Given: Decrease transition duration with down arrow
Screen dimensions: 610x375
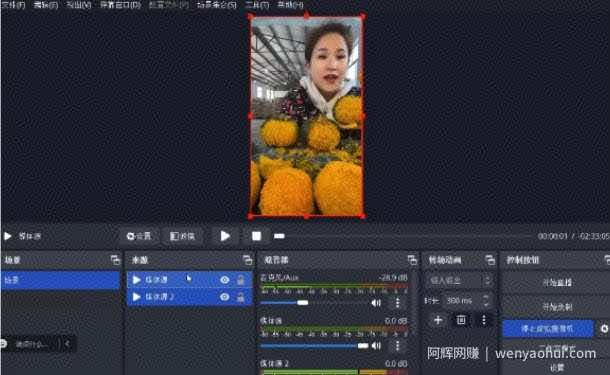Looking at the screenshot, I should click(486, 304).
